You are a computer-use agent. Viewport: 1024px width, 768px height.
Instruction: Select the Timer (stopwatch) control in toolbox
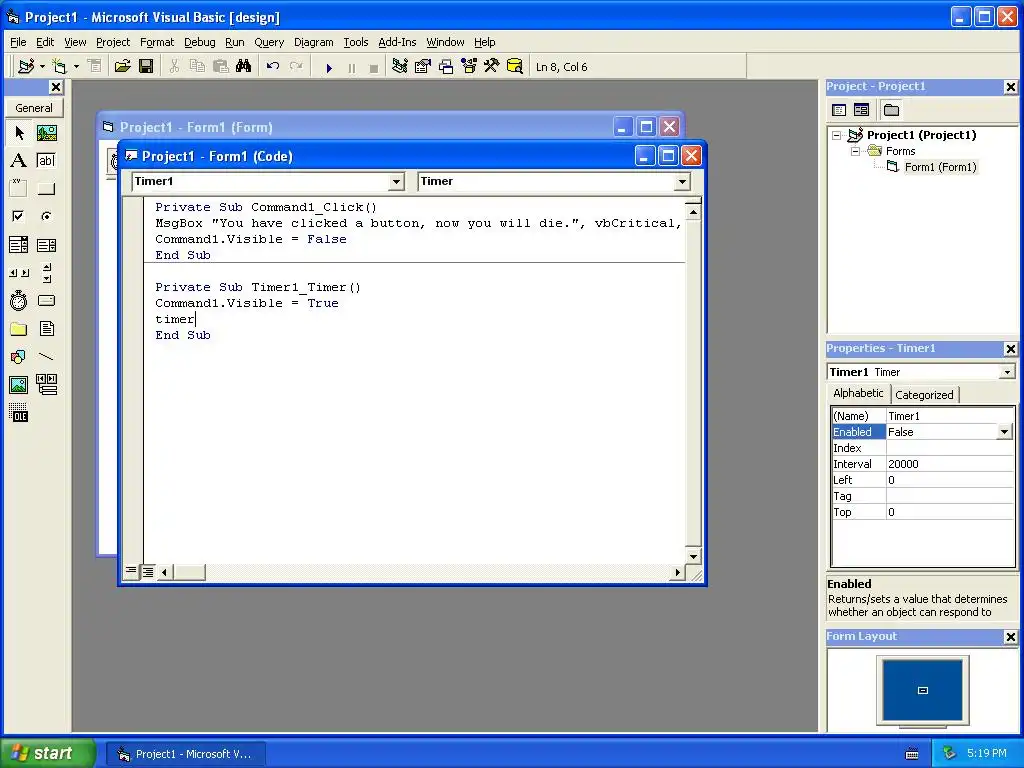[19, 300]
